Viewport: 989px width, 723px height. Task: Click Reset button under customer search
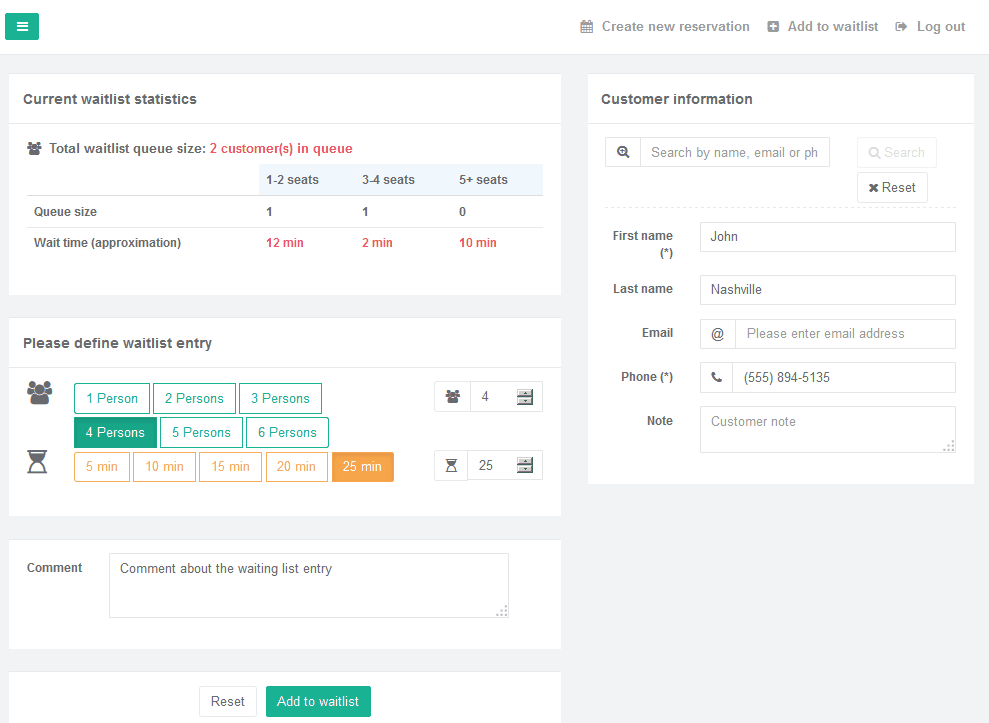pyautogui.click(x=892, y=187)
